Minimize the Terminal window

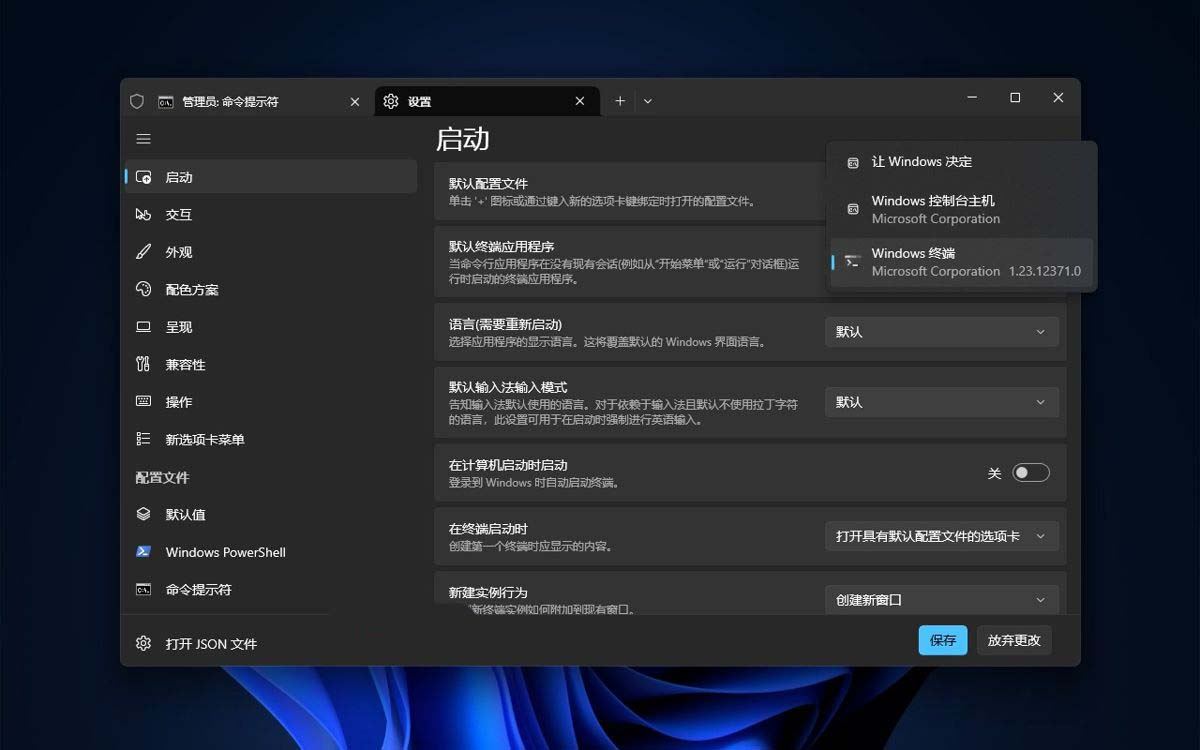point(972,98)
